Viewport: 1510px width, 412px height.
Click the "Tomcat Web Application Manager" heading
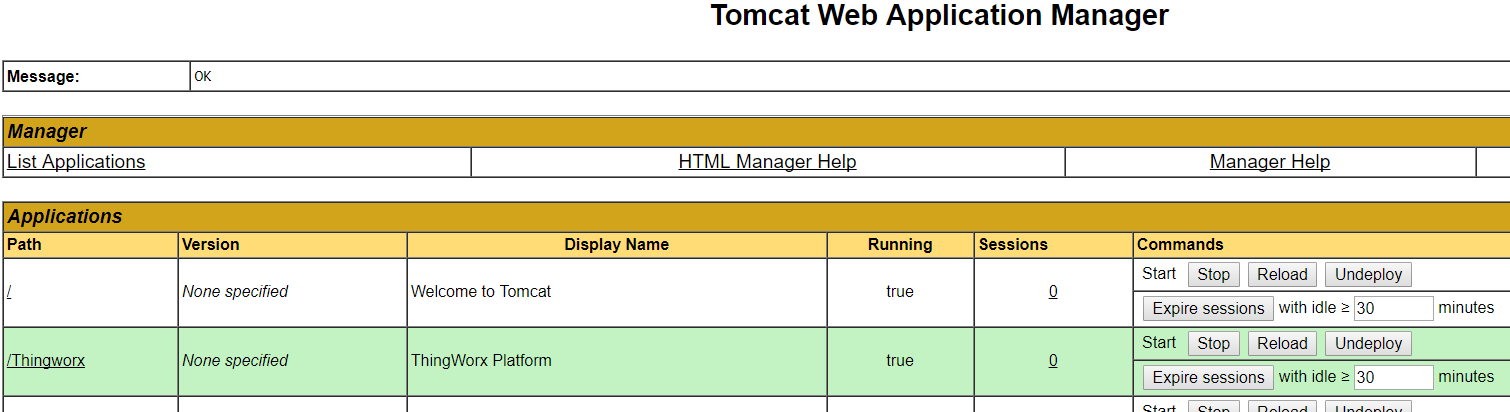(x=939, y=16)
